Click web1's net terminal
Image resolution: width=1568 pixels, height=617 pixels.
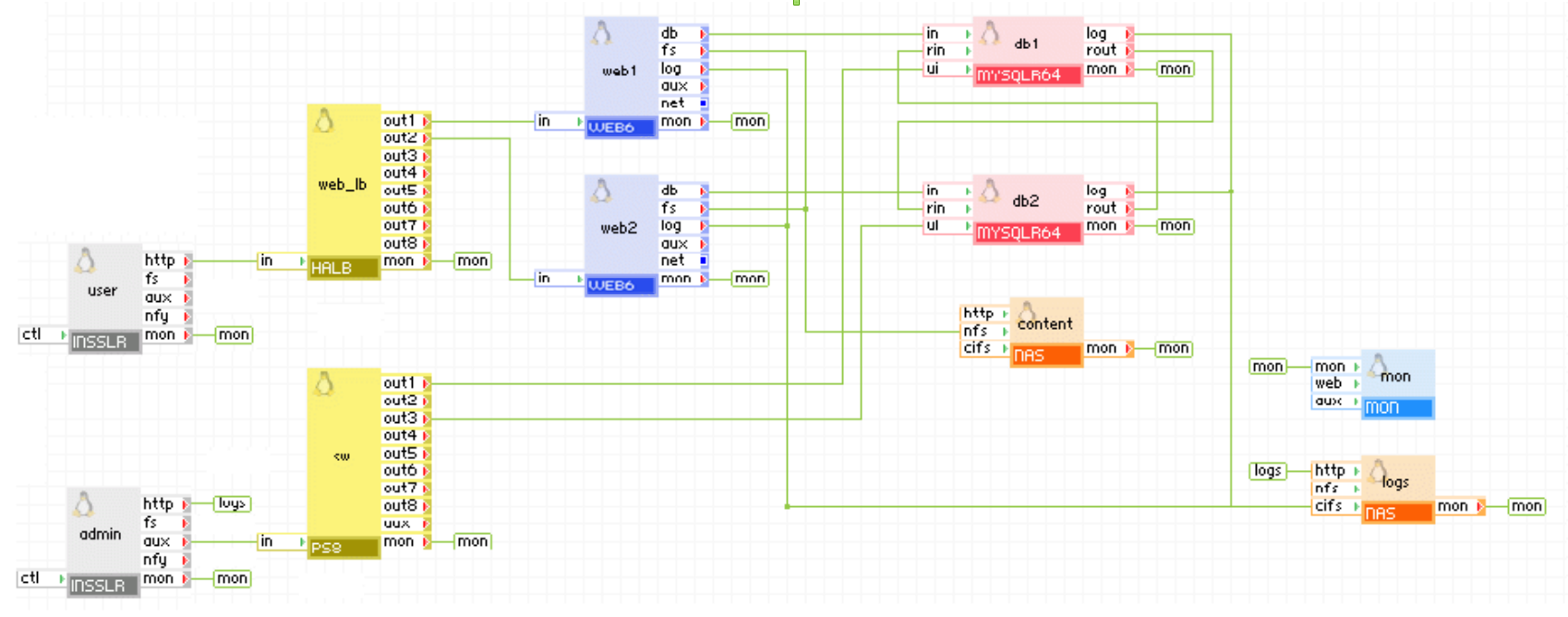tap(683, 103)
